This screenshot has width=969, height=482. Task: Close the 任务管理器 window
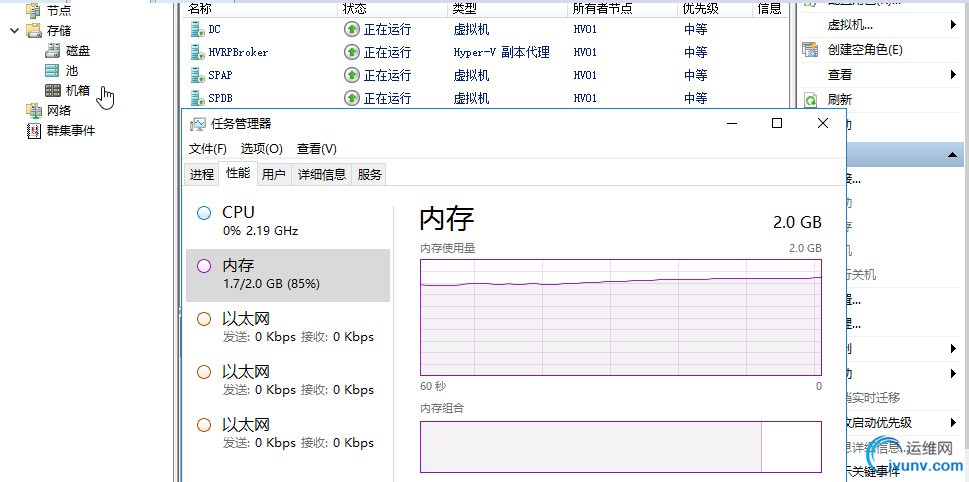point(823,123)
